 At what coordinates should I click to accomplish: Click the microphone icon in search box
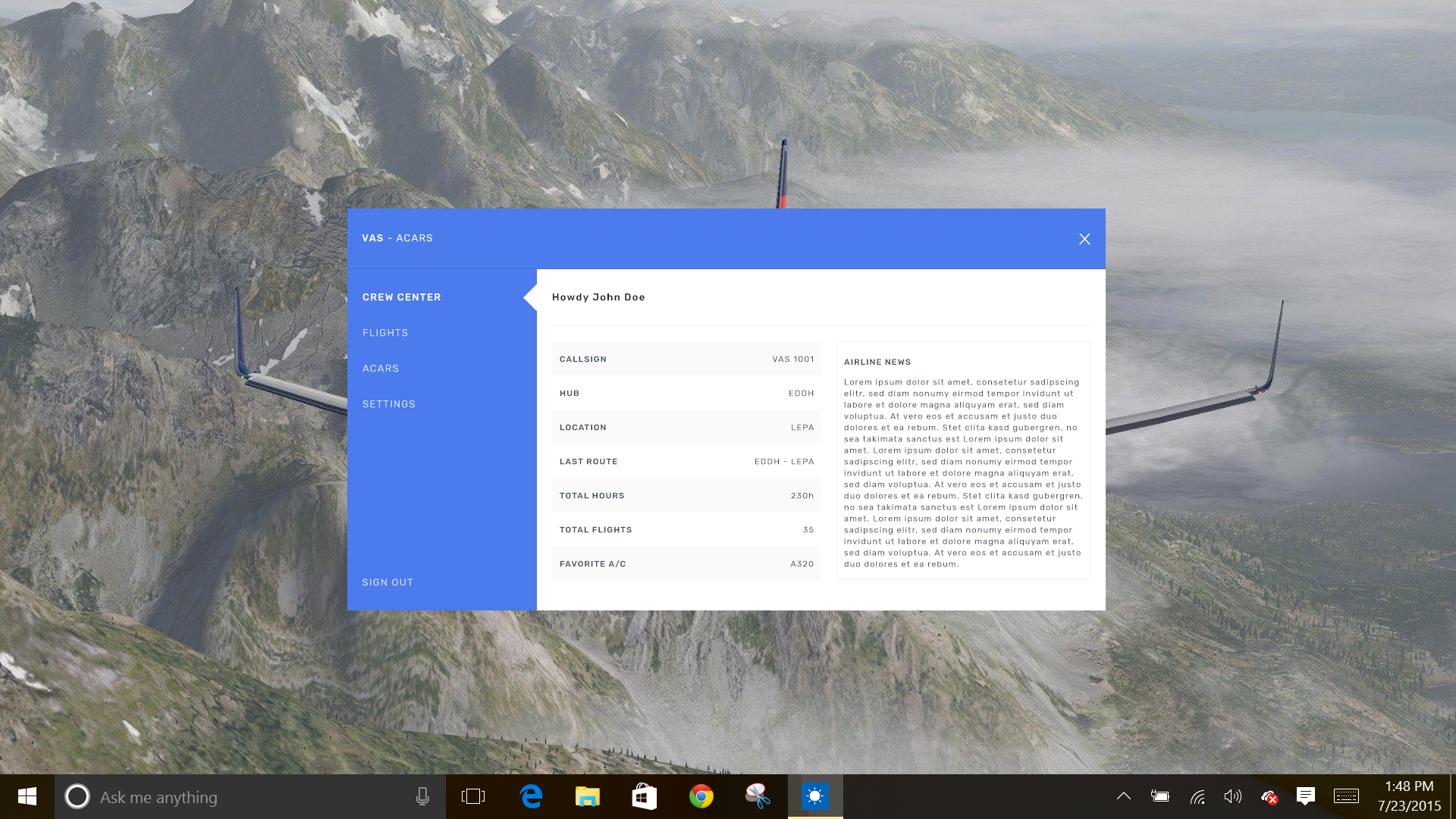[x=422, y=796]
